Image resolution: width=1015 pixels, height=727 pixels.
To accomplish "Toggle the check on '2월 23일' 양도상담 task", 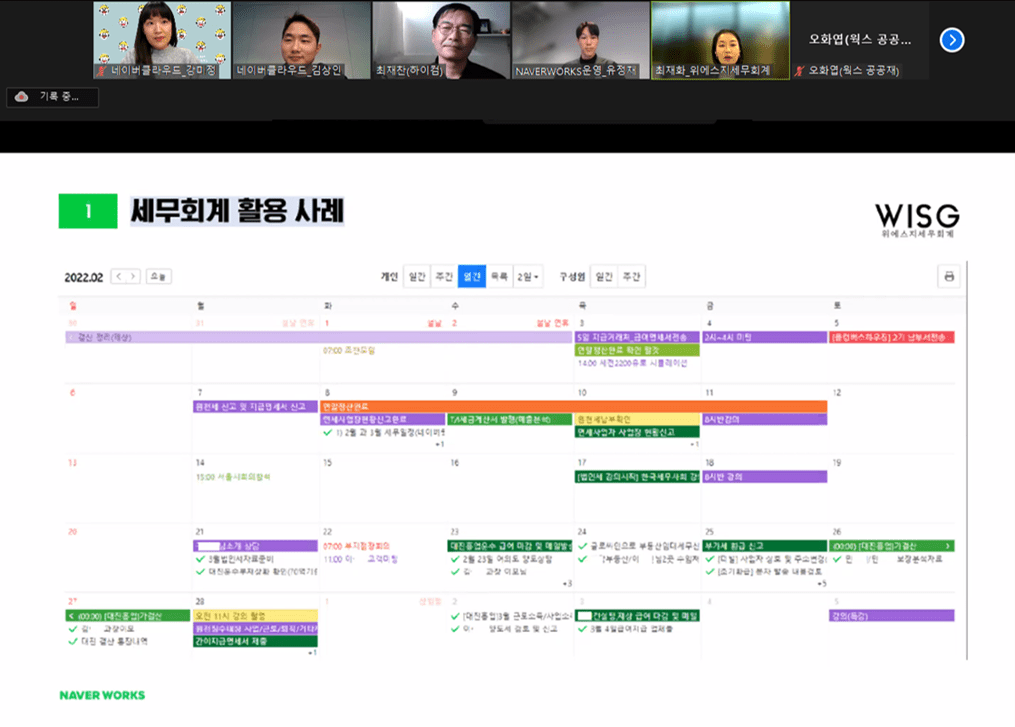I will coord(455,559).
